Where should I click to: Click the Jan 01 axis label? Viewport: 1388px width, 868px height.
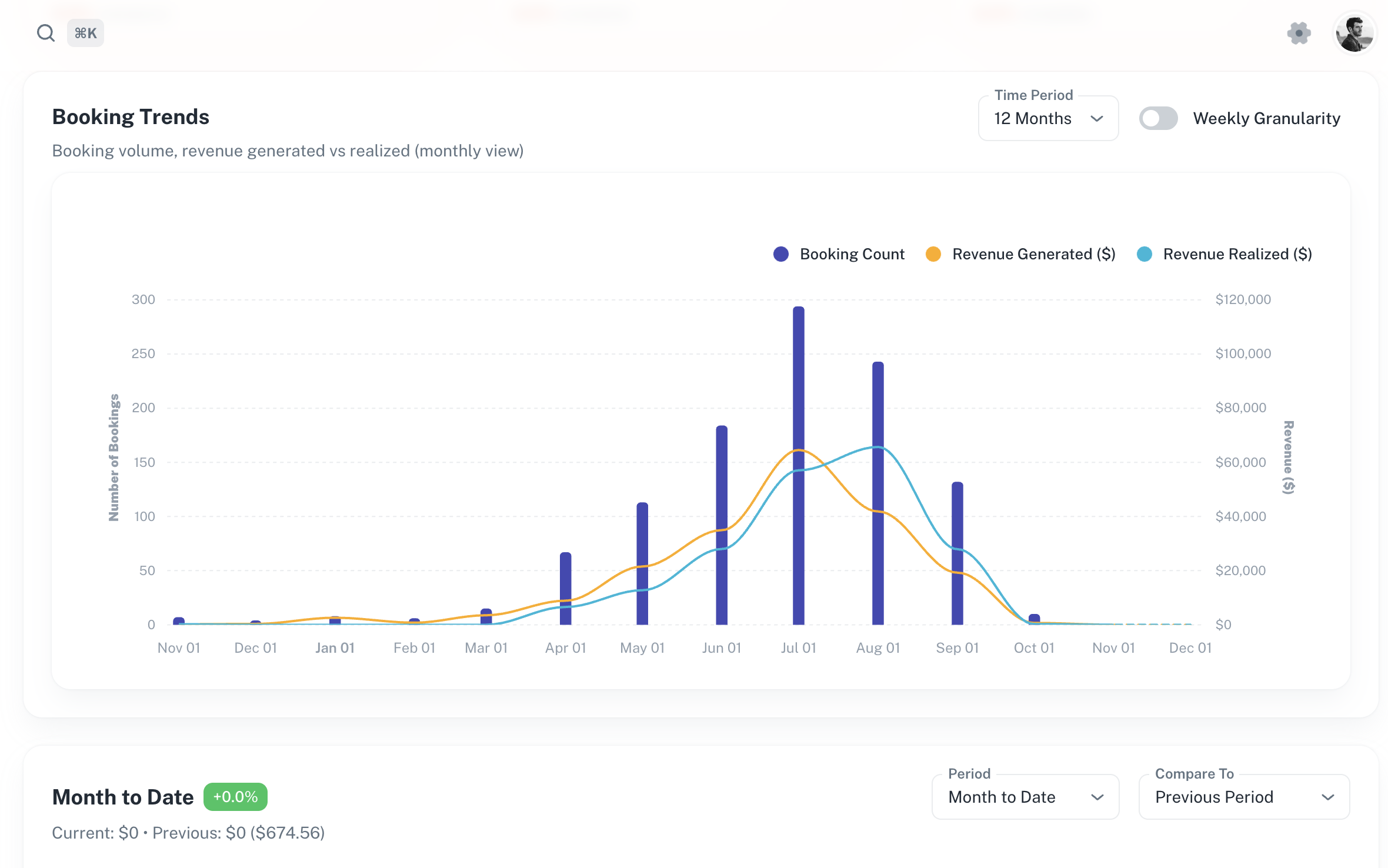pyautogui.click(x=335, y=647)
